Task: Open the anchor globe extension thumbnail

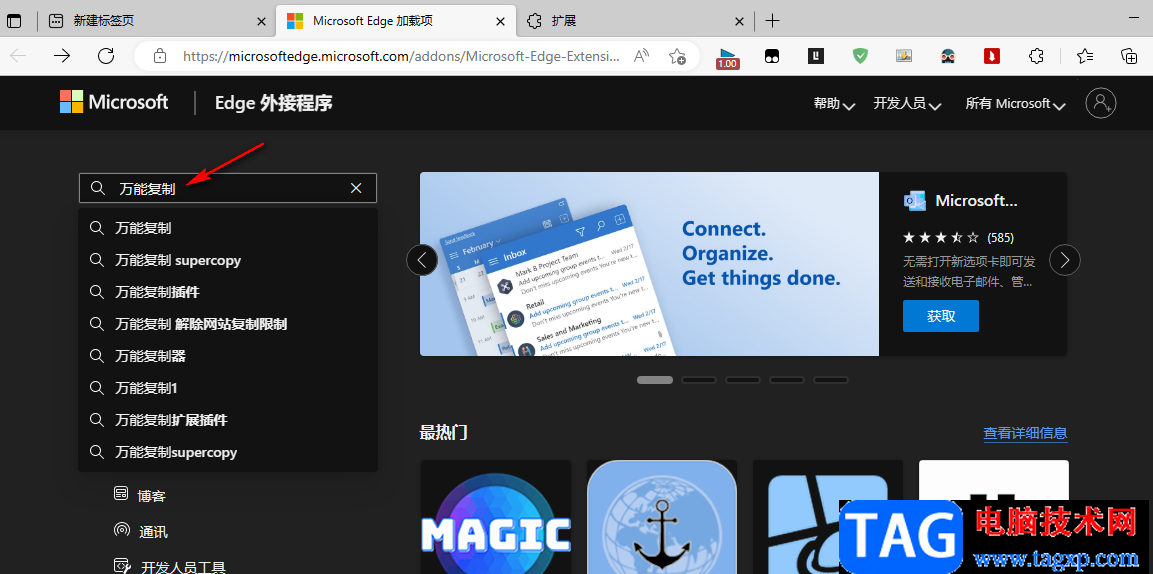Action: pos(662,517)
